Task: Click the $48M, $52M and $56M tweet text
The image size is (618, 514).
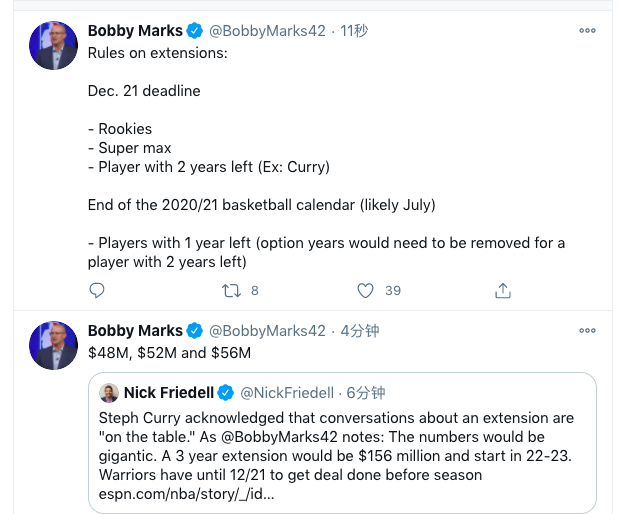Action: 169,353
